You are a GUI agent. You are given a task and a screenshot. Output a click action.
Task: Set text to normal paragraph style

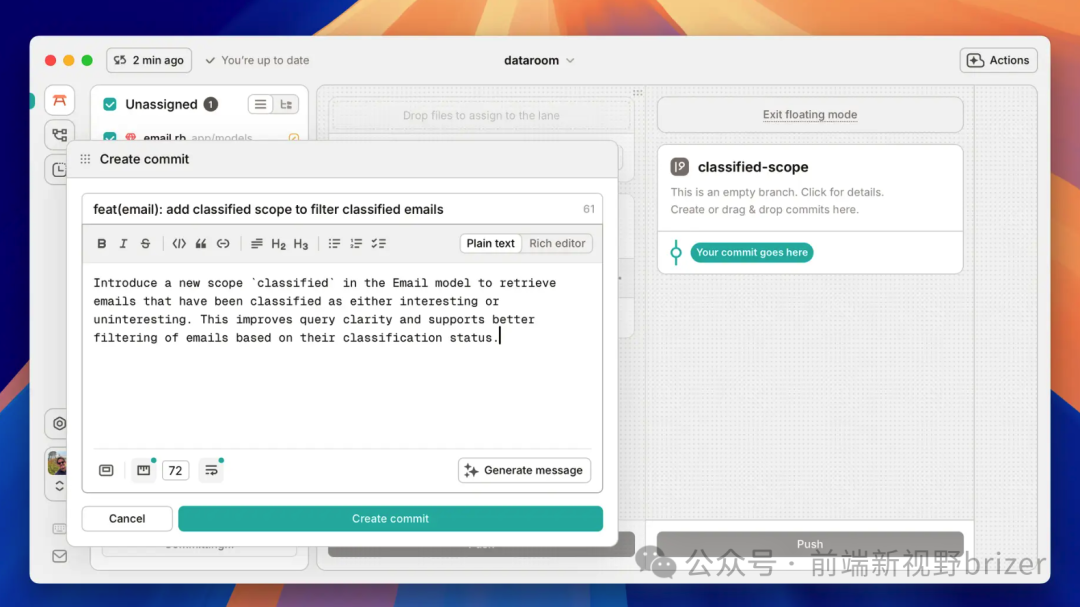(256, 243)
